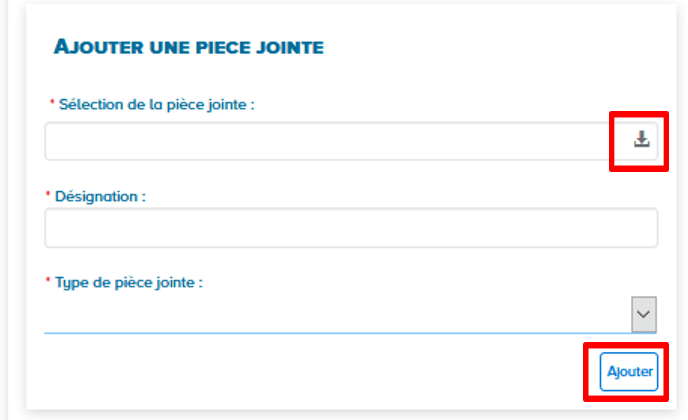
Task: Expand the Type de pièce jointe dropdown
Action: (x=643, y=314)
